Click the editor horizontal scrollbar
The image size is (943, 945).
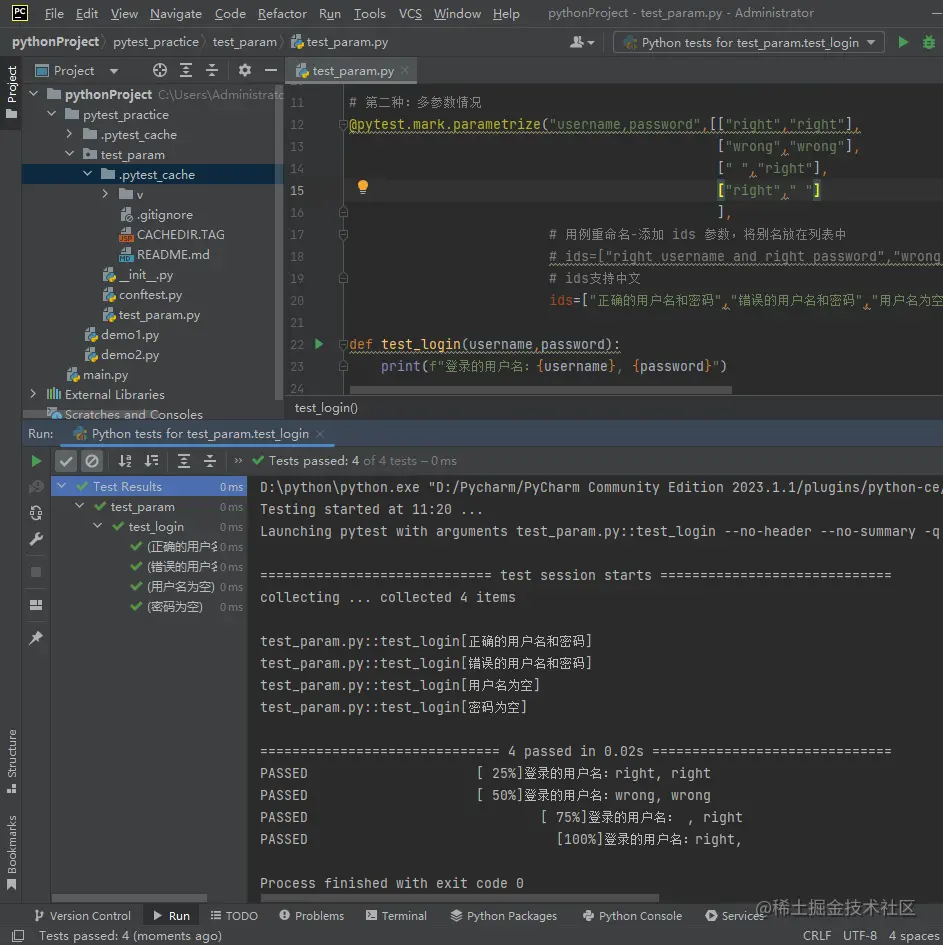click(540, 390)
